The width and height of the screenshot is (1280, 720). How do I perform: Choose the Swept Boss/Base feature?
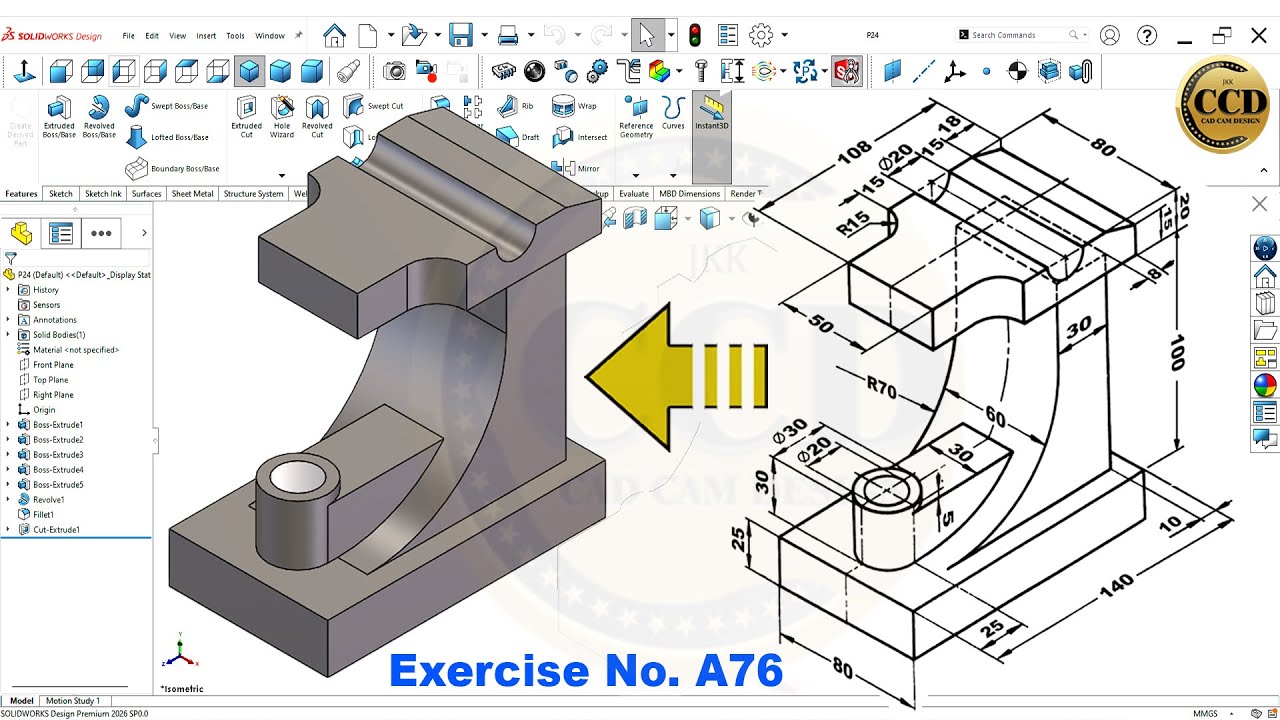[166, 105]
